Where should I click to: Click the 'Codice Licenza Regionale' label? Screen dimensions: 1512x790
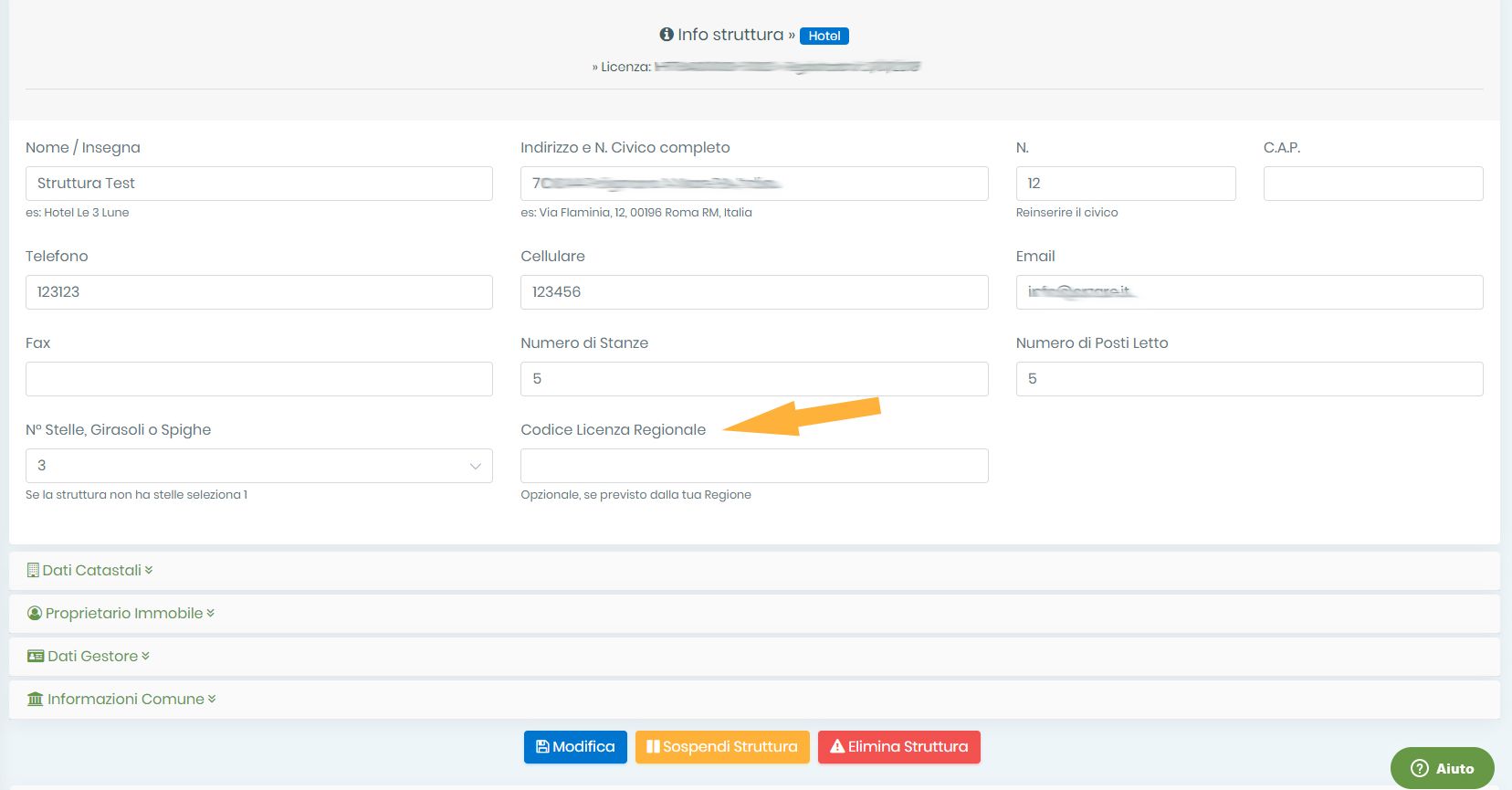pyautogui.click(x=613, y=429)
